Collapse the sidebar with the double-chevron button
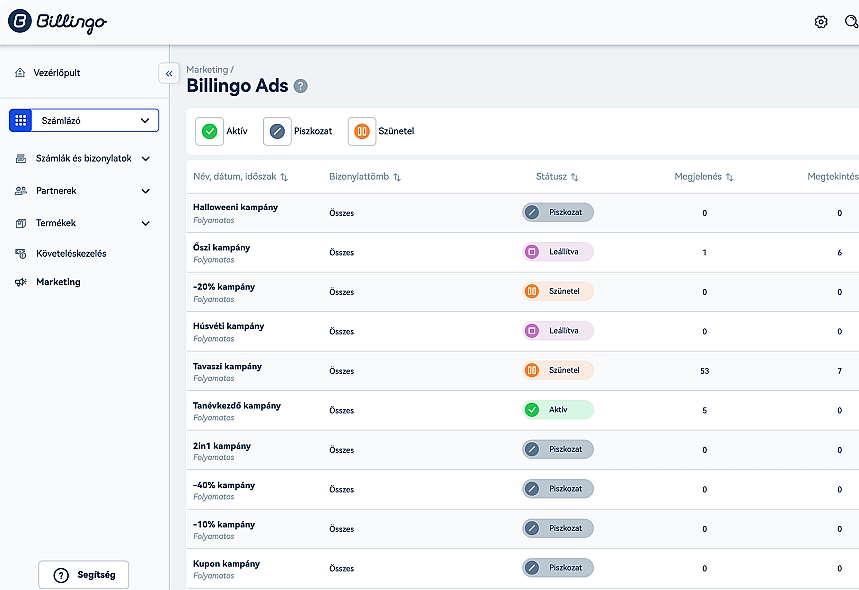 169,73
